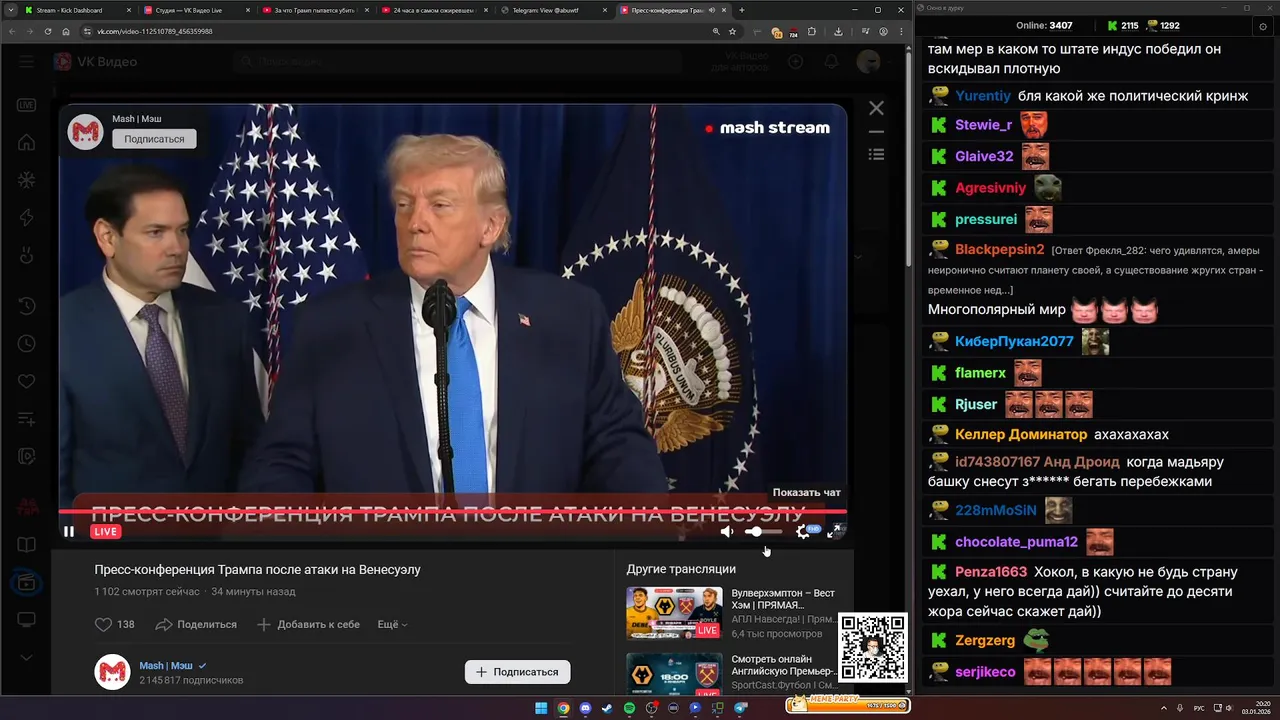Show hidden system tray icons chevron
The image size is (1280, 720).
[1165, 708]
